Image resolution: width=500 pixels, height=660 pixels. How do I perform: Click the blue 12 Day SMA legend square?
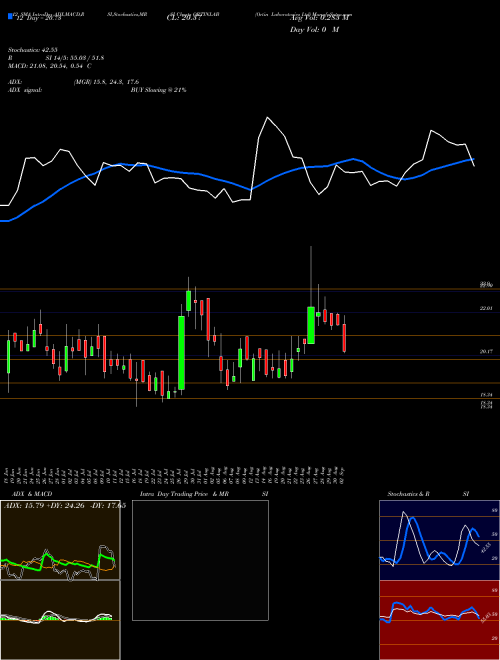pos(10,16)
